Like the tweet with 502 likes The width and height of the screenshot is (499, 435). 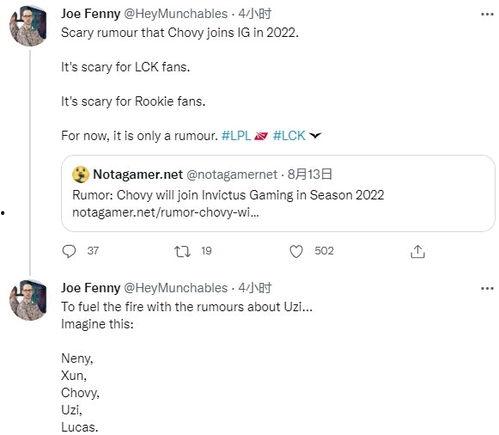[296, 251]
